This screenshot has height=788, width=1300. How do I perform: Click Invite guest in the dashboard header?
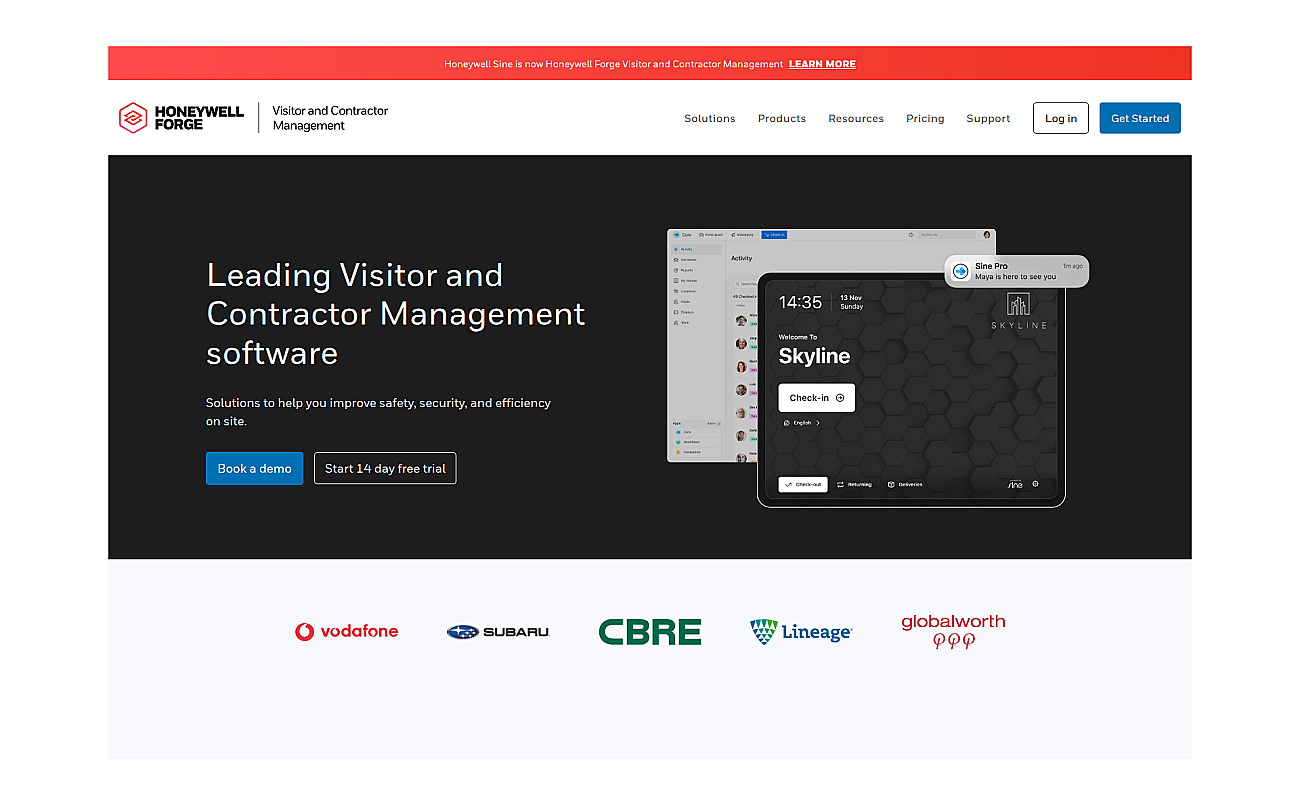pyautogui.click(x=710, y=235)
